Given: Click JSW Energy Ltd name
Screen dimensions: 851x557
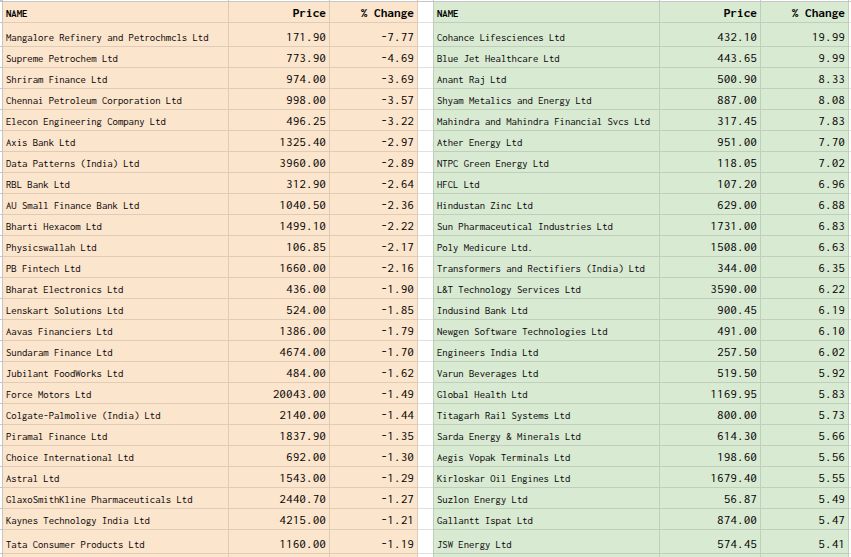Looking at the screenshot, I should (x=474, y=545).
